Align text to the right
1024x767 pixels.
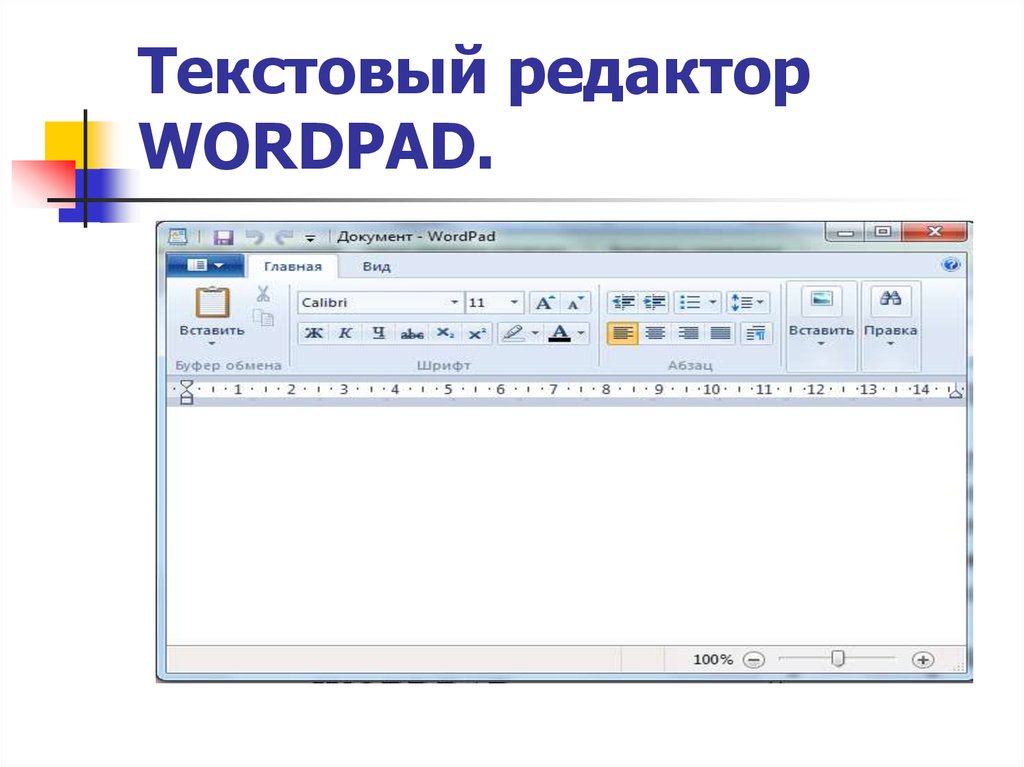point(688,334)
